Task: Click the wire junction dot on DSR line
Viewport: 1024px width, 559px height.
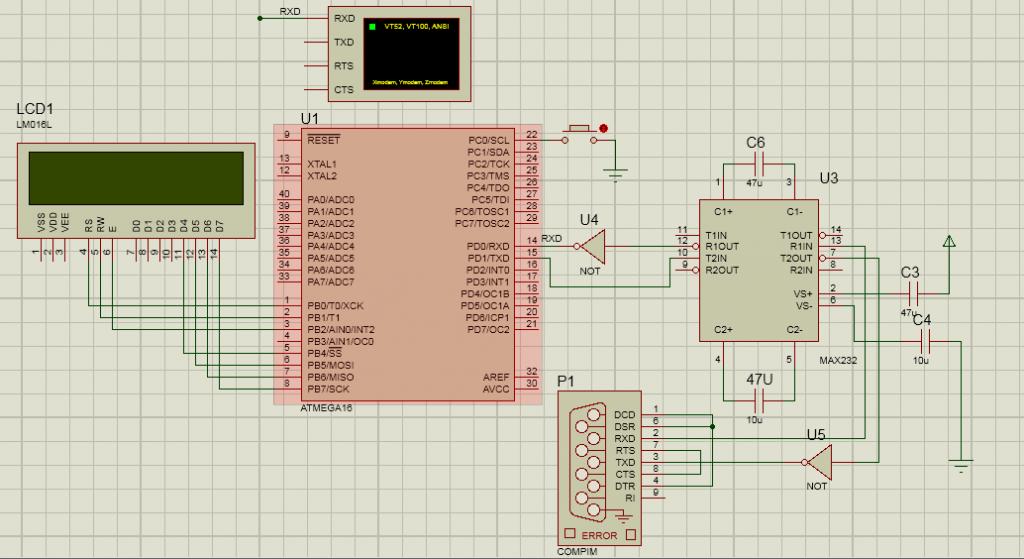Action: point(712,426)
